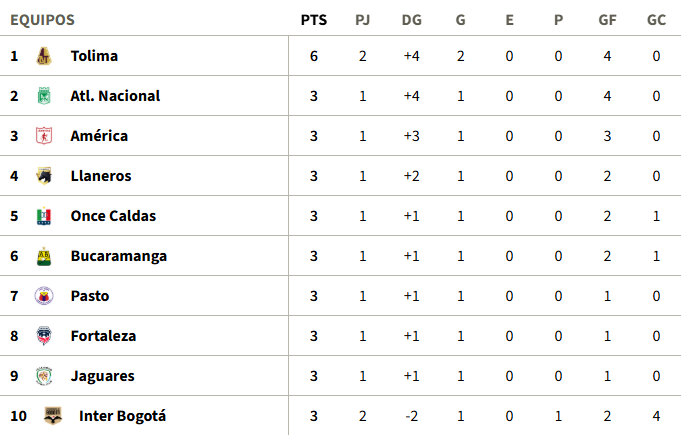Click the Fortaleza team crest icon
This screenshot has height=435, width=683.
(43, 336)
